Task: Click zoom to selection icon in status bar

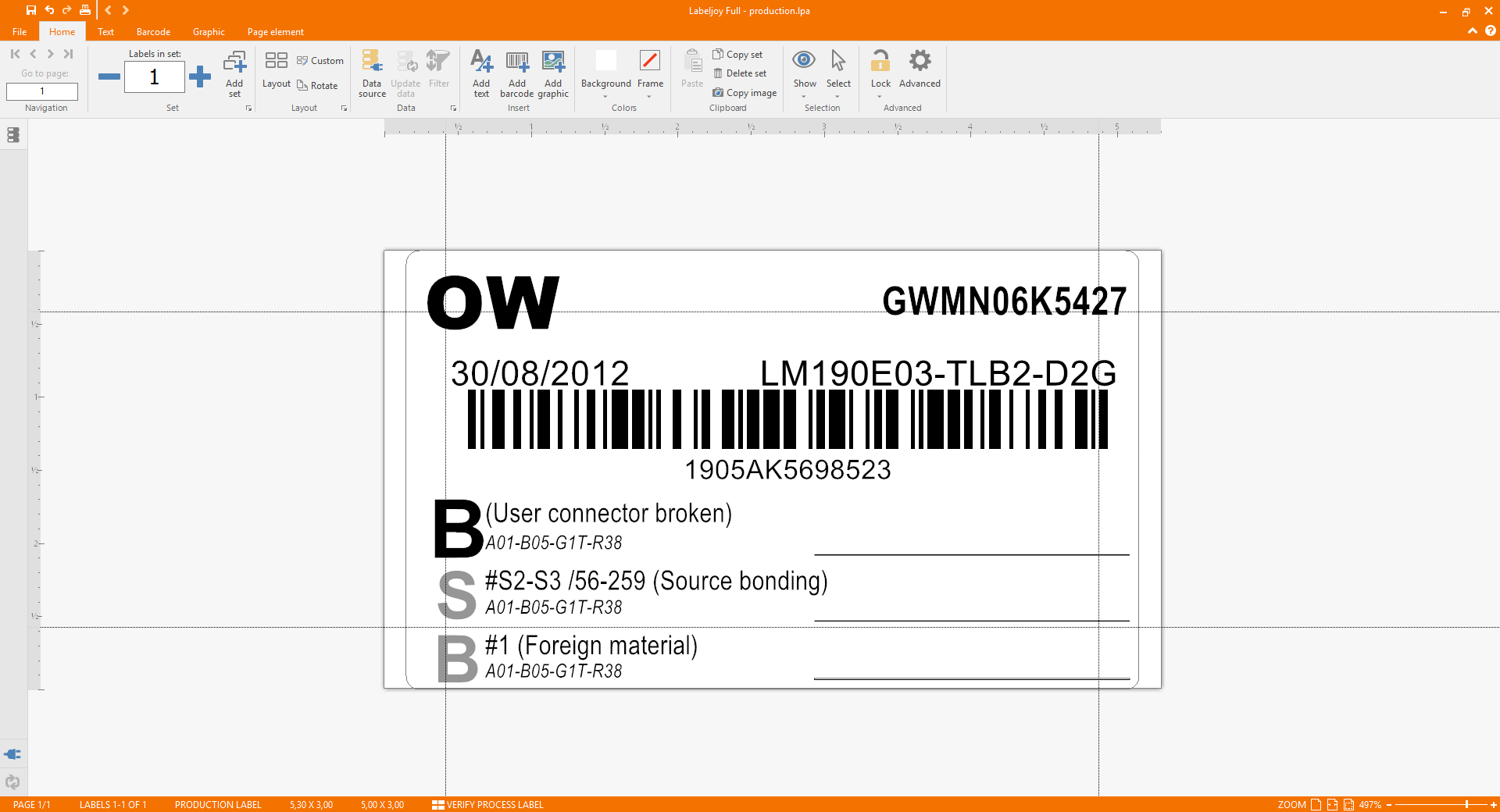Action: 1348,805
